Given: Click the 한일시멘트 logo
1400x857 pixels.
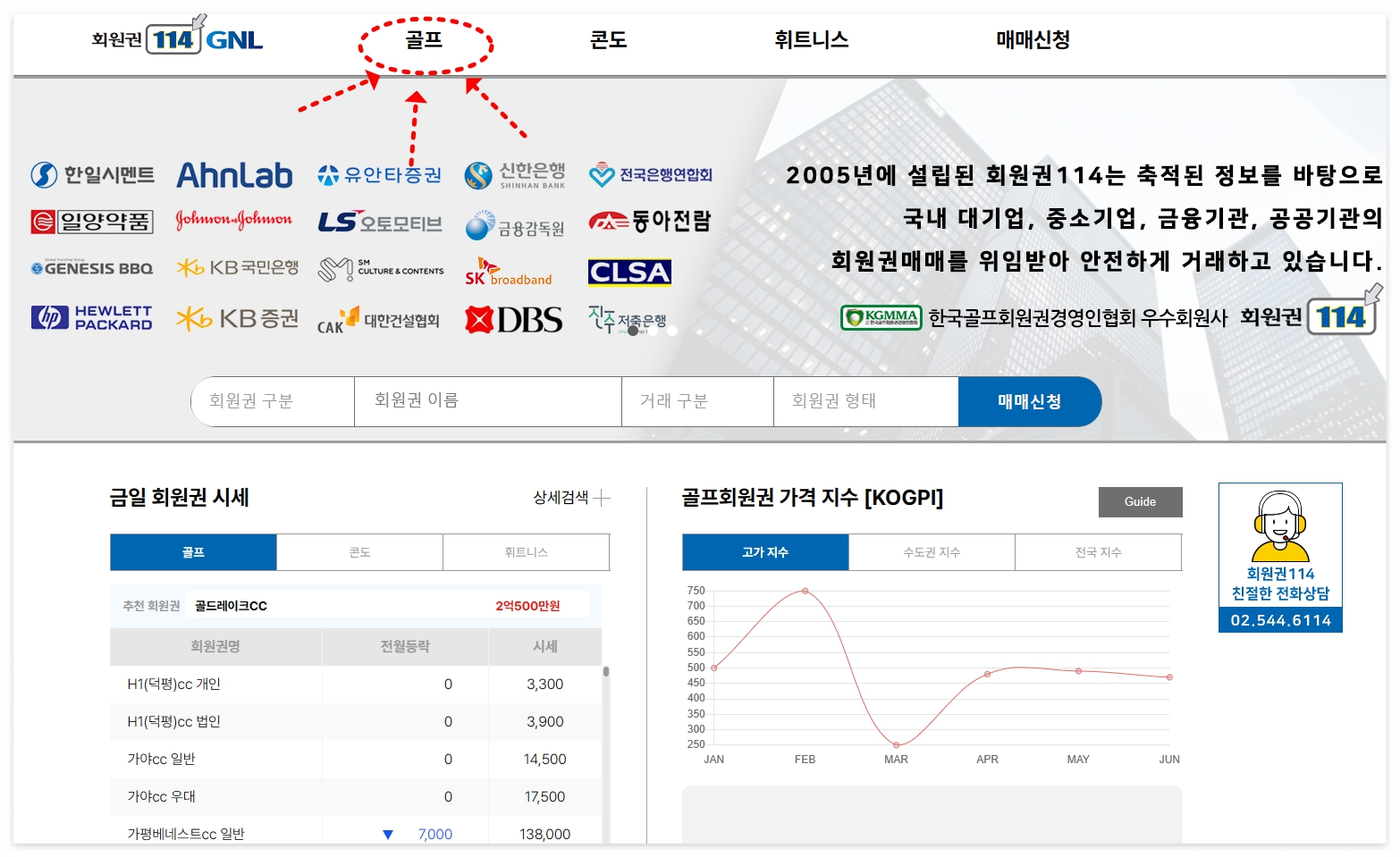Looking at the screenshot, I should click(92, 175).
